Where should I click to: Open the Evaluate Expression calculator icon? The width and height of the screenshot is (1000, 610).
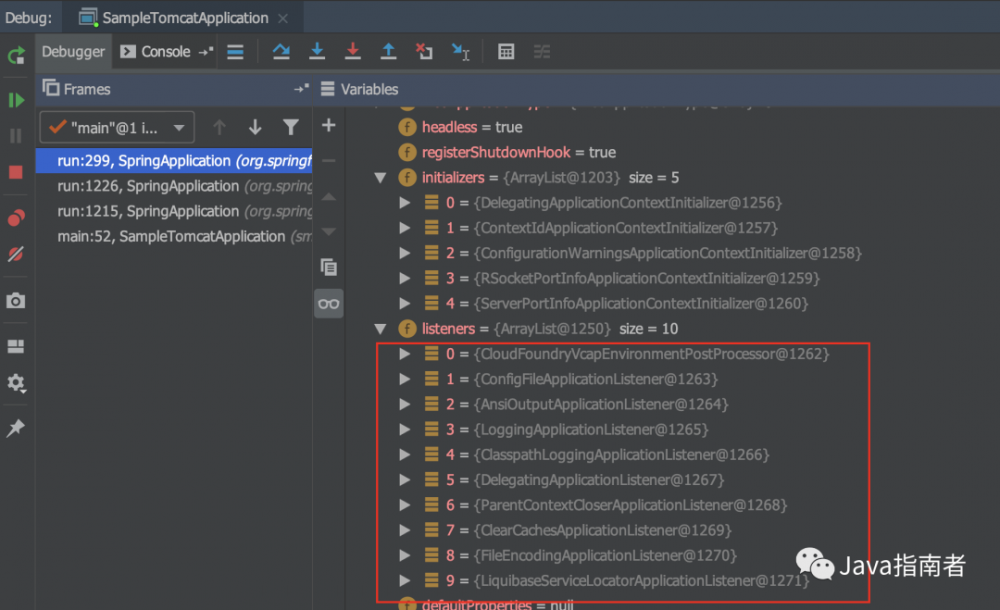506,51
